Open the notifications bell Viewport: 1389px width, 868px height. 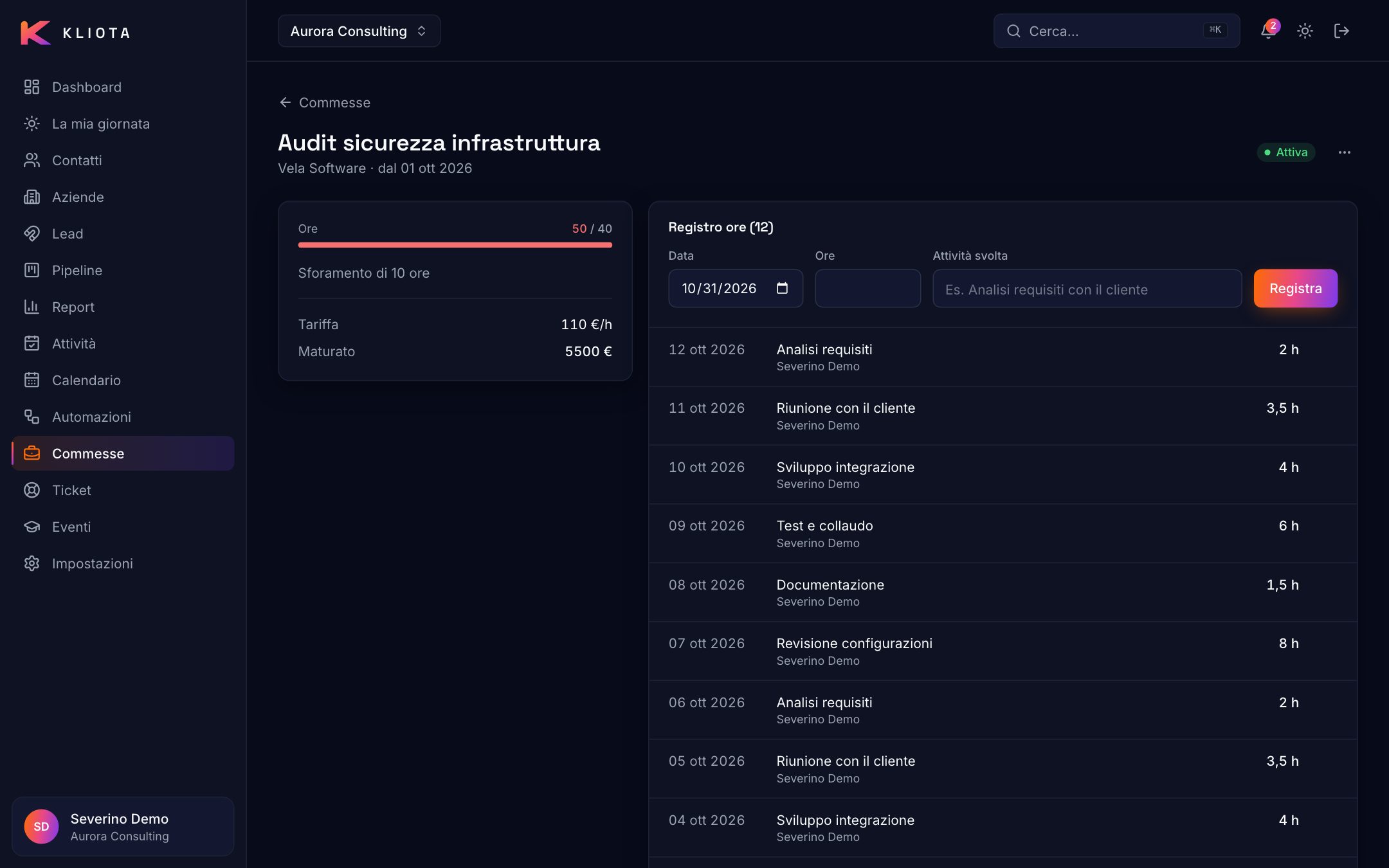point(1268,31)
